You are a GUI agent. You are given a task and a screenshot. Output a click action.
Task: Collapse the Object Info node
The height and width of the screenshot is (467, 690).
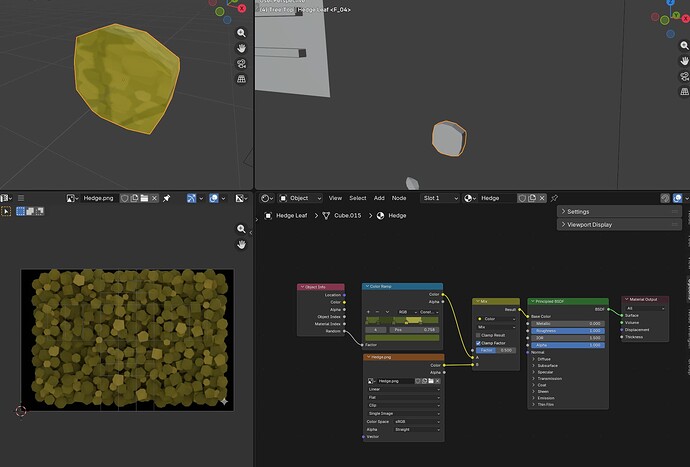302,287
